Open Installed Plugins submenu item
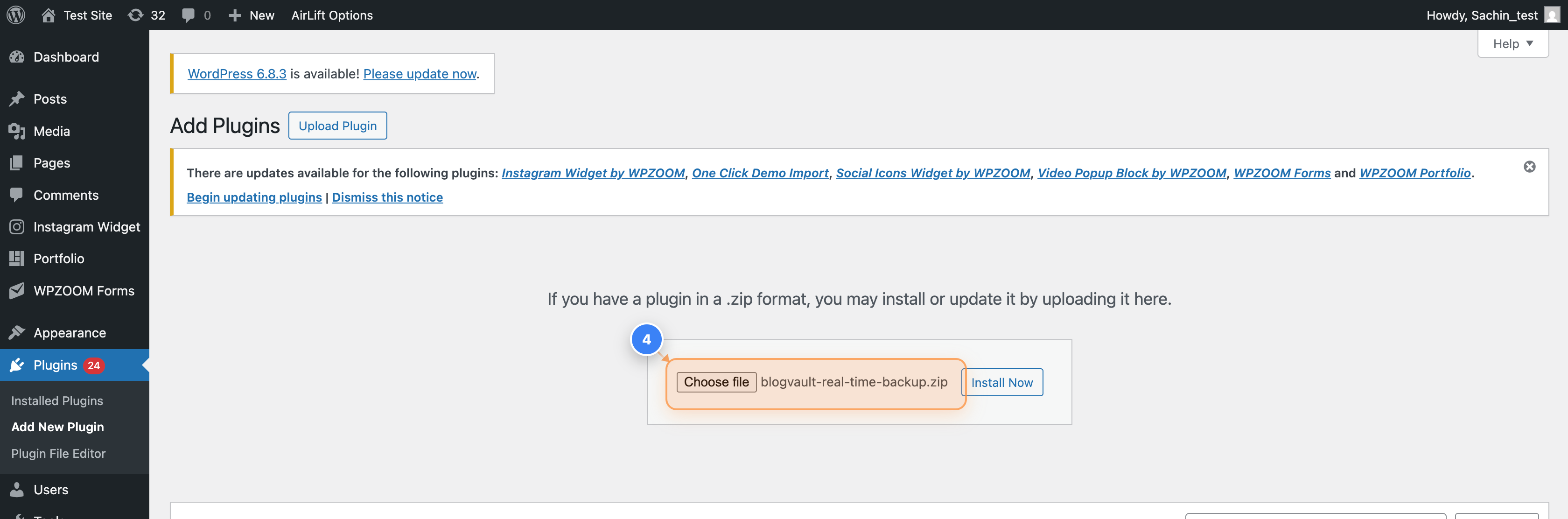The height and width of the screenshot is (519, 1568). (x=56, y=400)
